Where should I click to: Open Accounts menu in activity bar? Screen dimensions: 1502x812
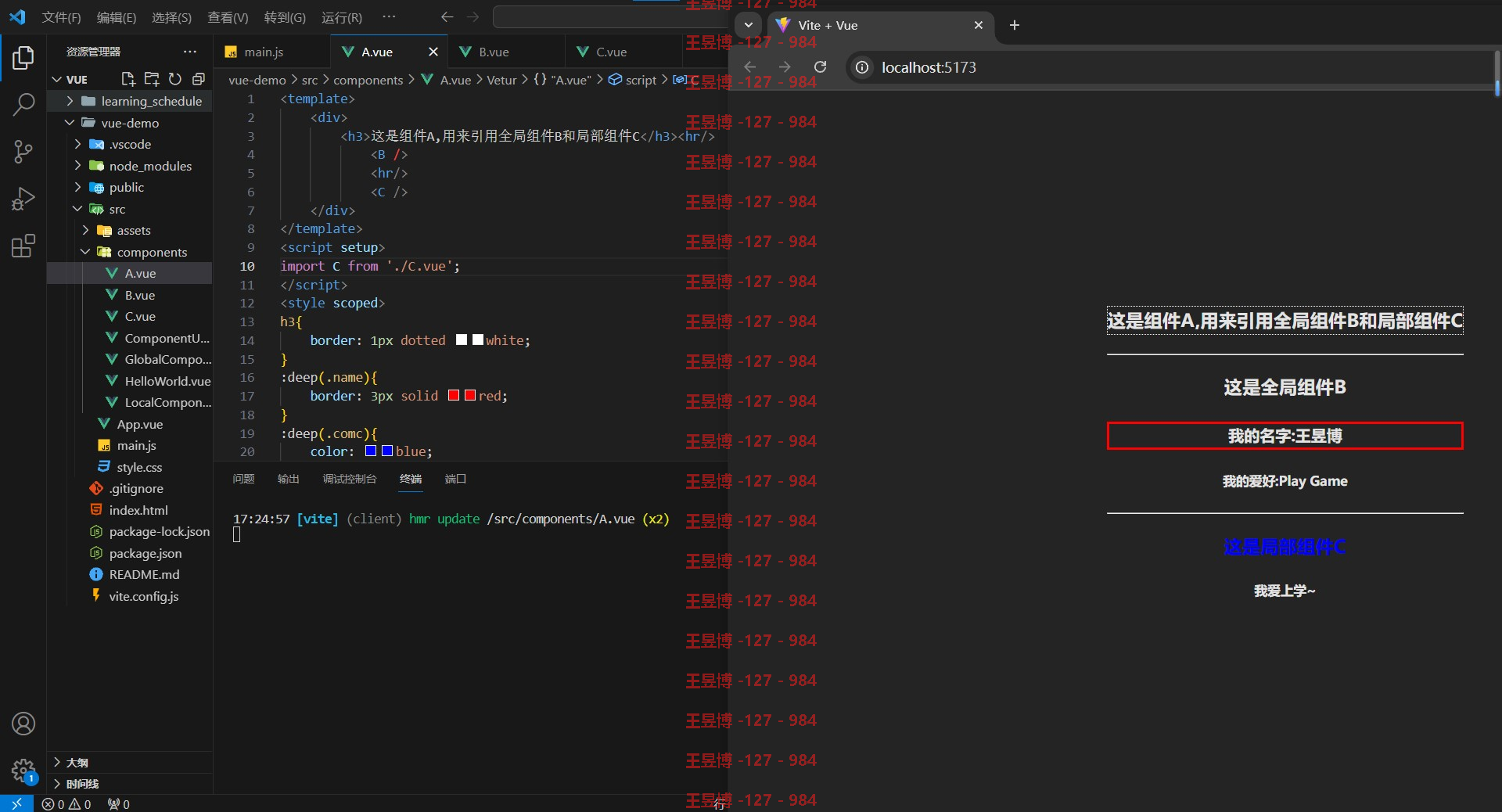click(23, 724)
